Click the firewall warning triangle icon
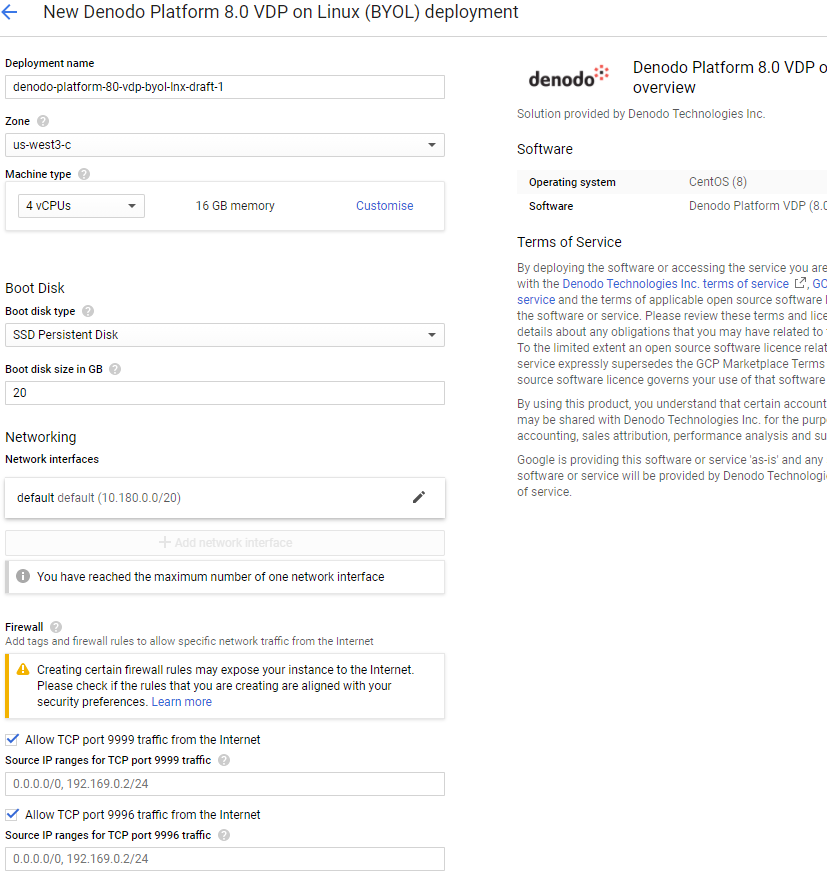This screenshot has height=875, width=827. tap(23, 669)
